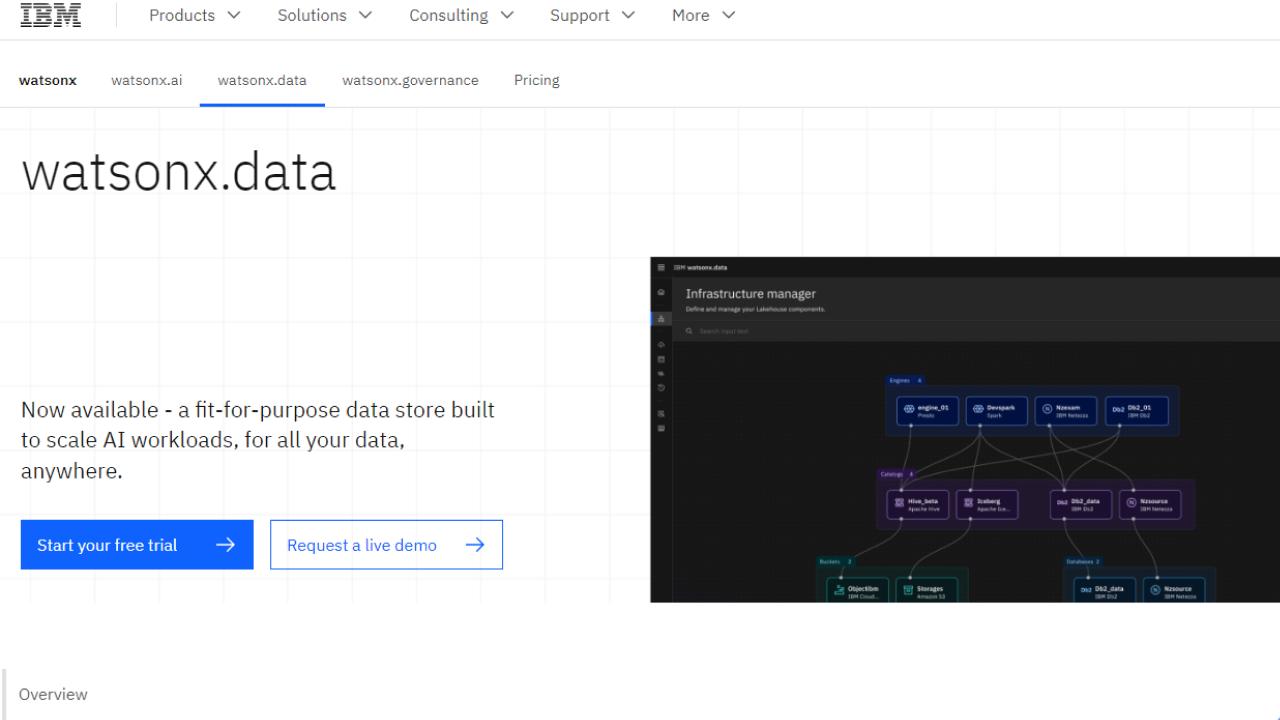This screenshot has height=720, width=1280.
Task: Click the IBM logo
Action: (51, 15)
